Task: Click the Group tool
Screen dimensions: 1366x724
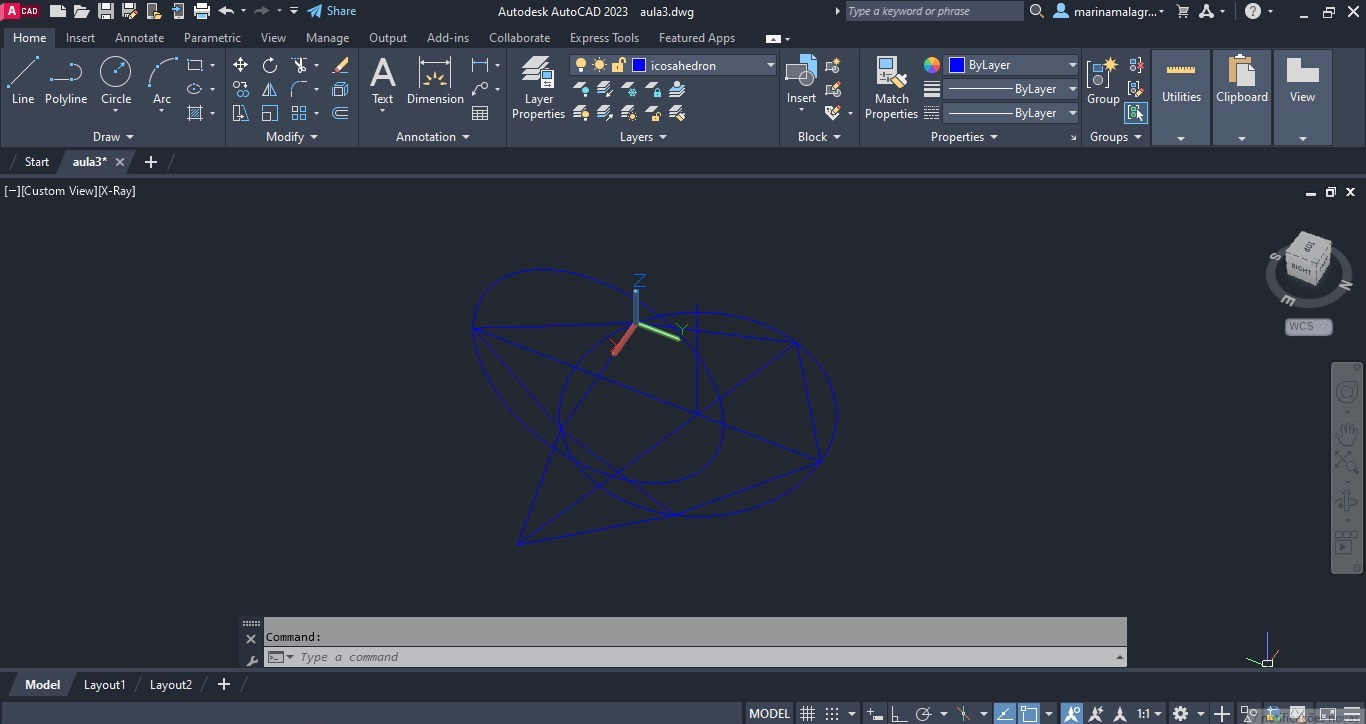Action: coord(1103,80)
